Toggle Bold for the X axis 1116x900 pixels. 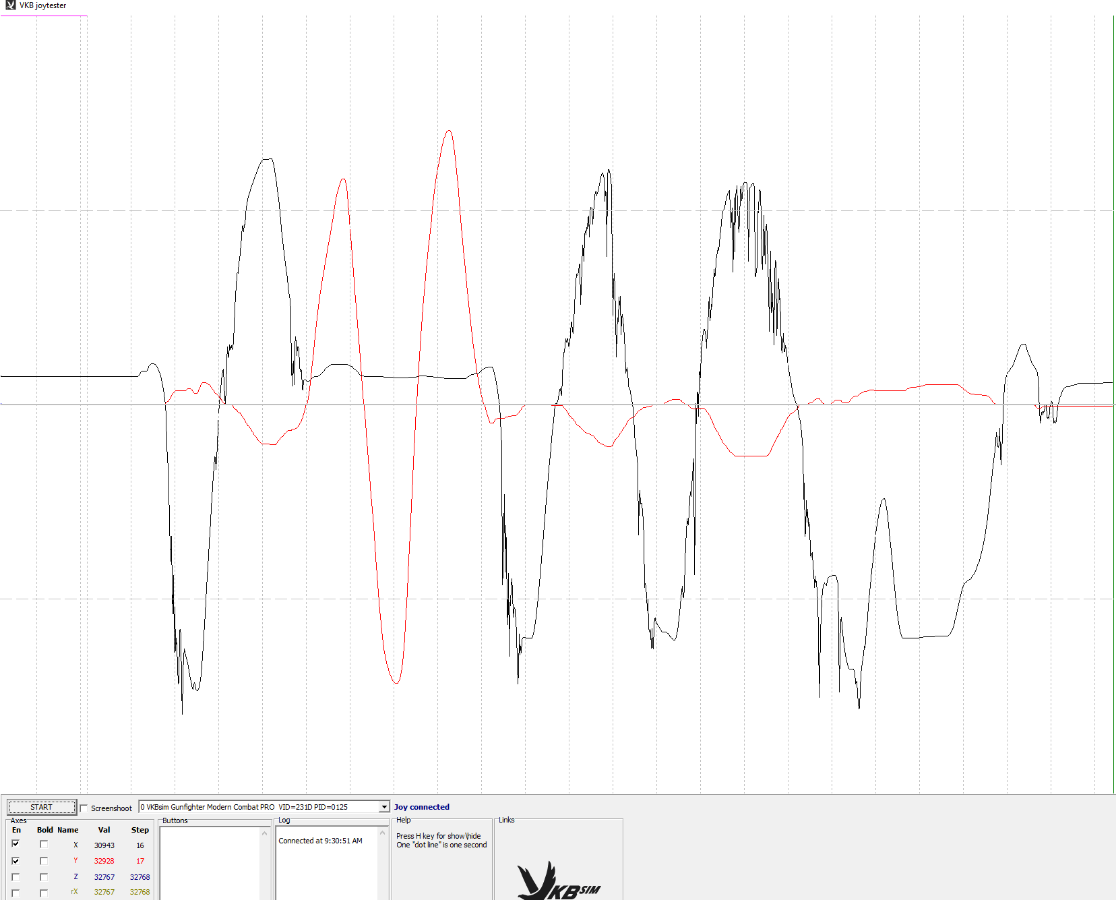pos(44,845)
